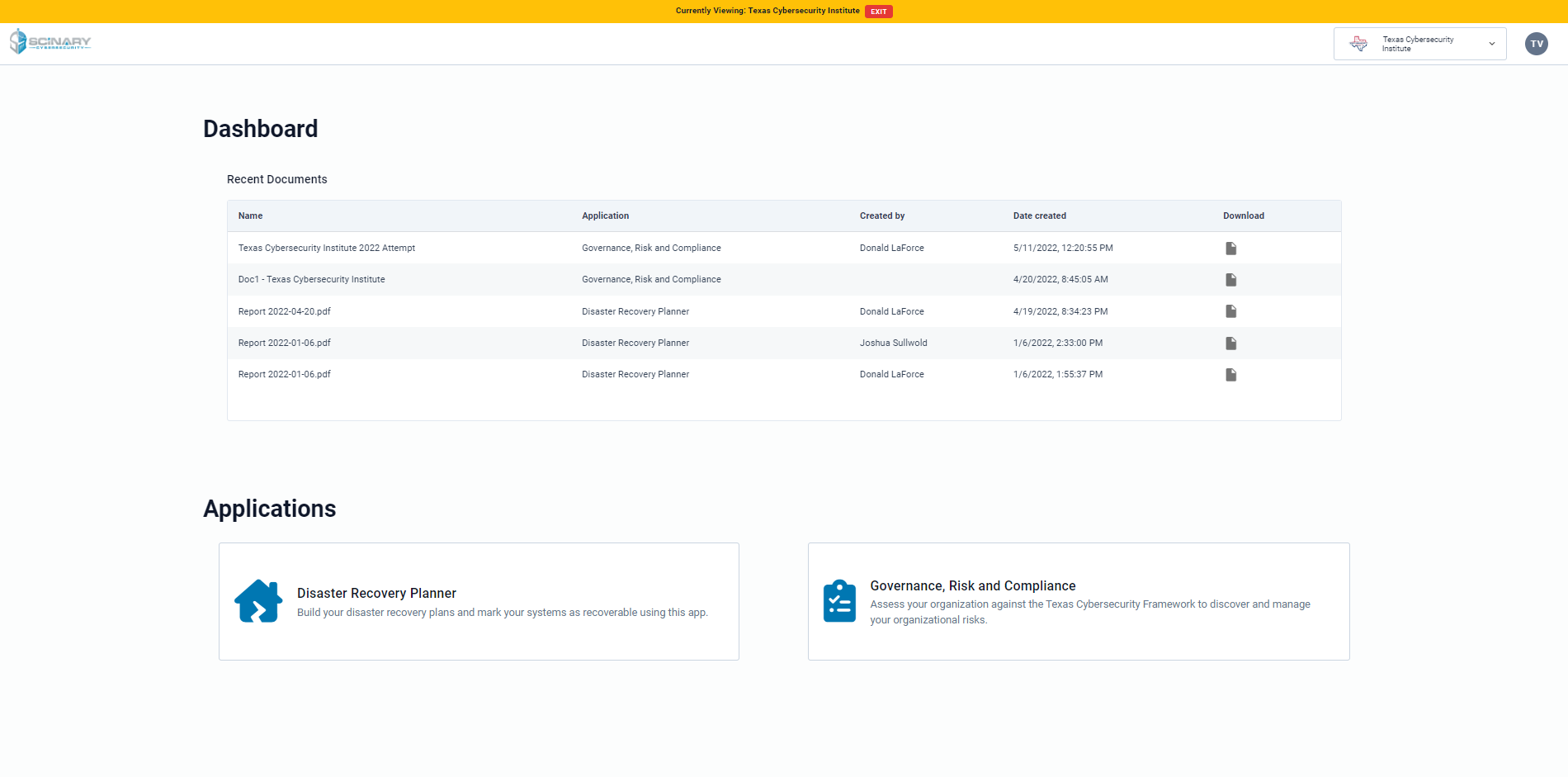This screenshot has height=777, width=1568.
Task: Open Governance, Risk and Compliance application card
Action: [1079, 601]
